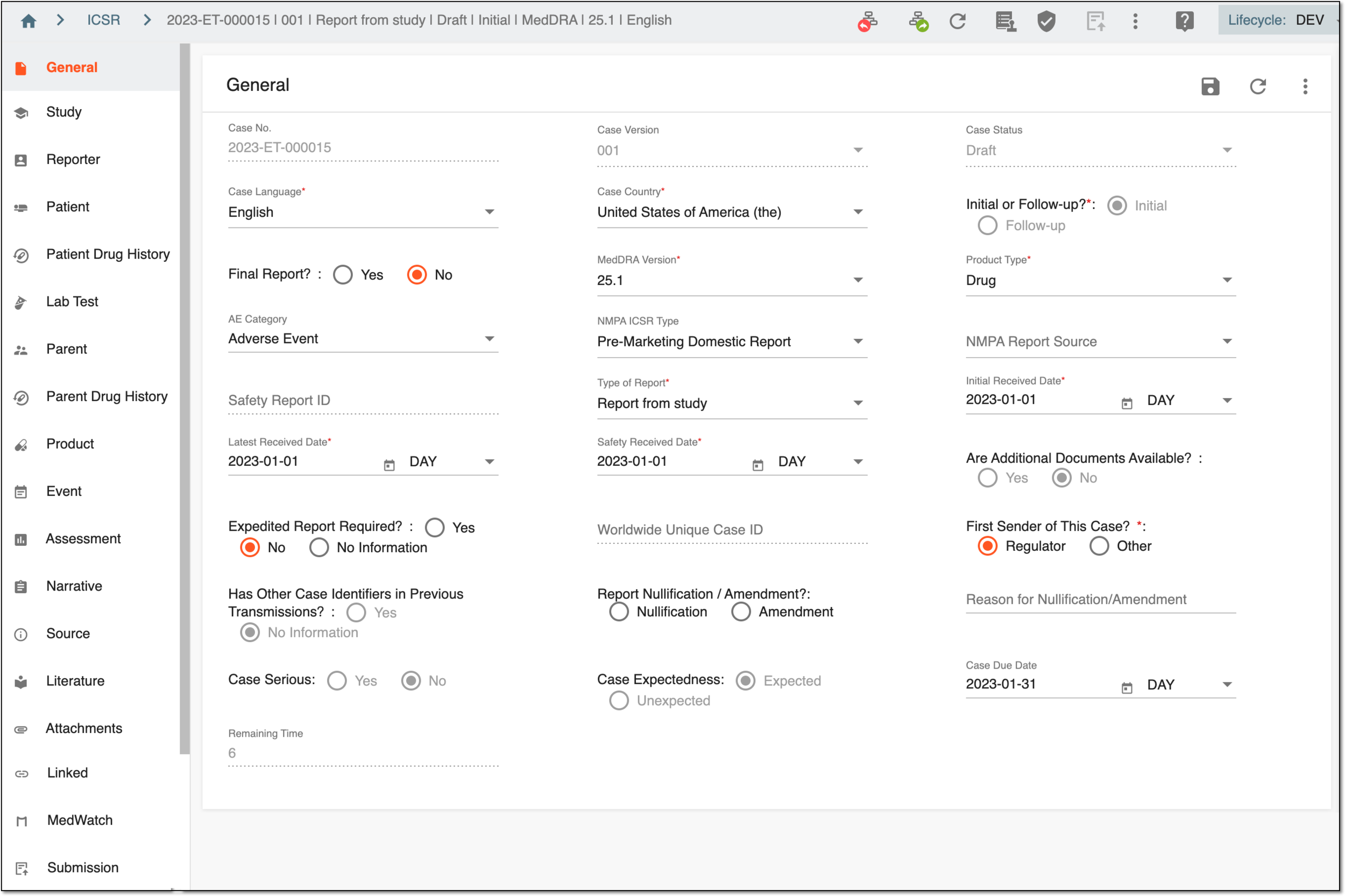Viewport: 1345px width, 896px height.
Task: Change Case Due Date DAY precision dropdown
Action: click(x=1189, y=685)
